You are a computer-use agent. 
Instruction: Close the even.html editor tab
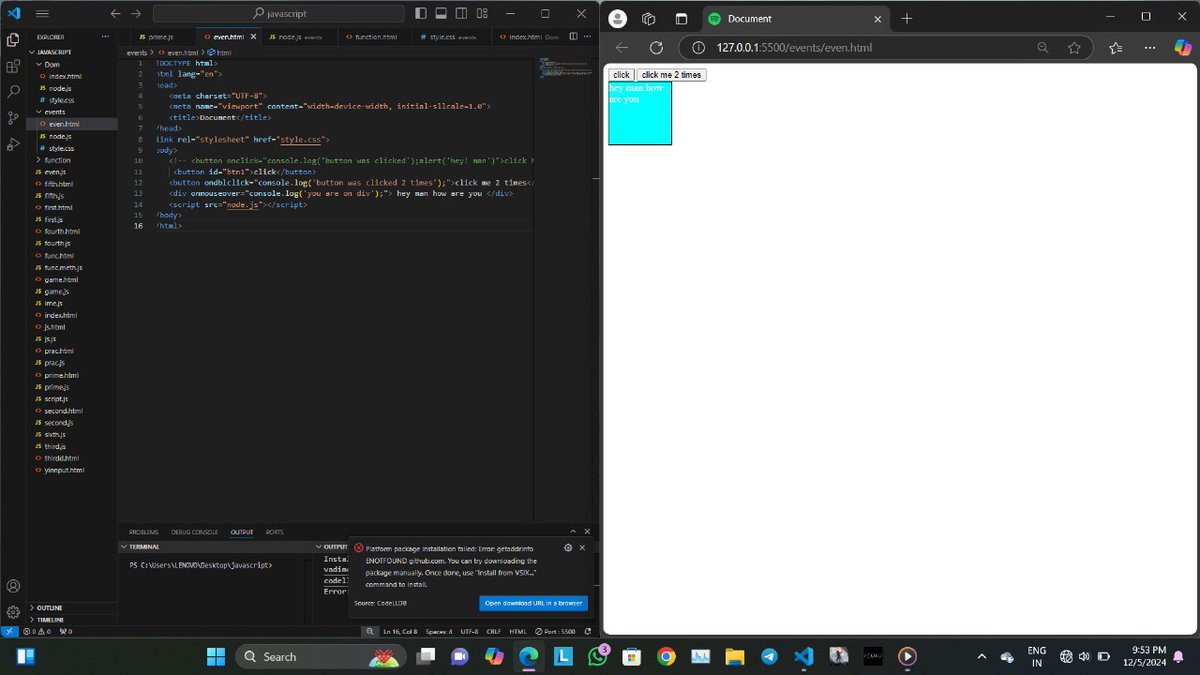(252, 36)
